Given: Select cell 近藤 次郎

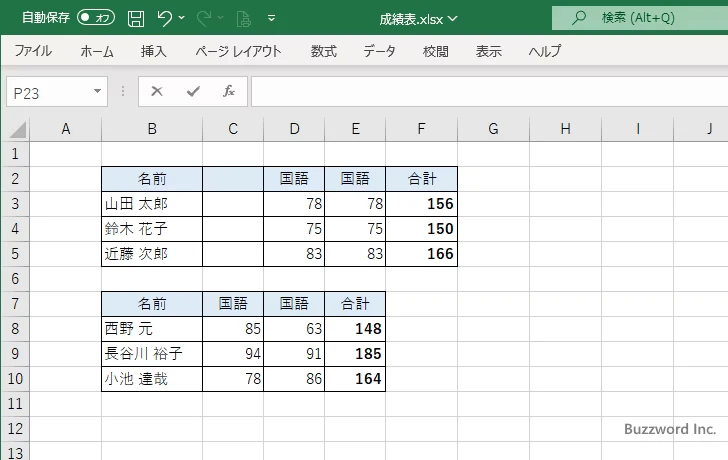Looking at the screenshot, I should click(152, 254).
